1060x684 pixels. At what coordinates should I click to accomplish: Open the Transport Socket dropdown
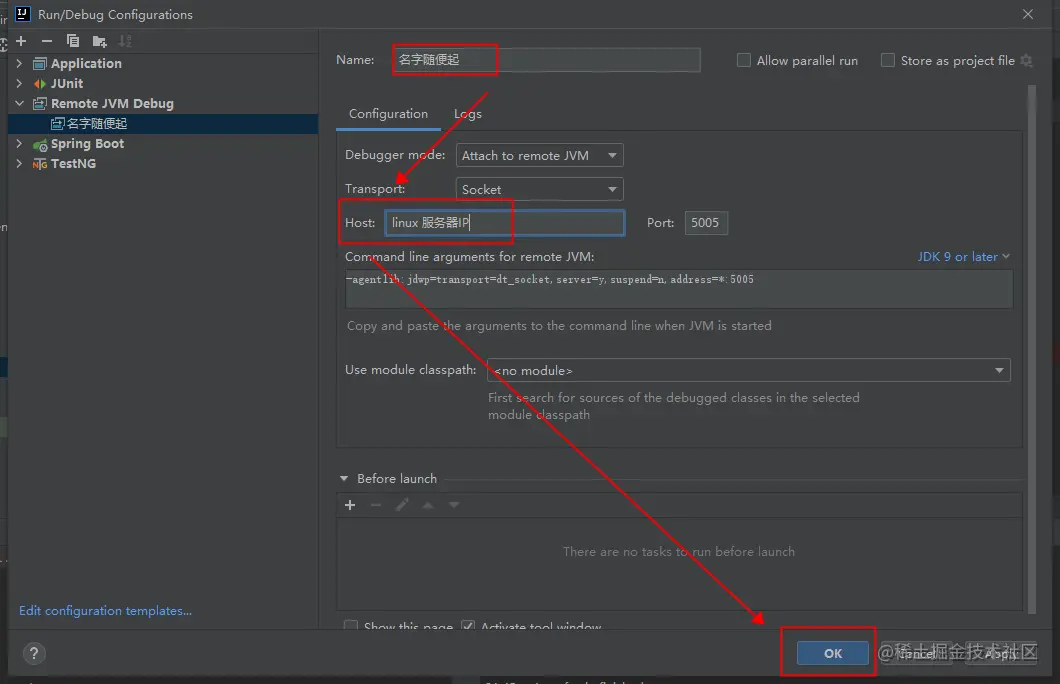pos(539,189)
